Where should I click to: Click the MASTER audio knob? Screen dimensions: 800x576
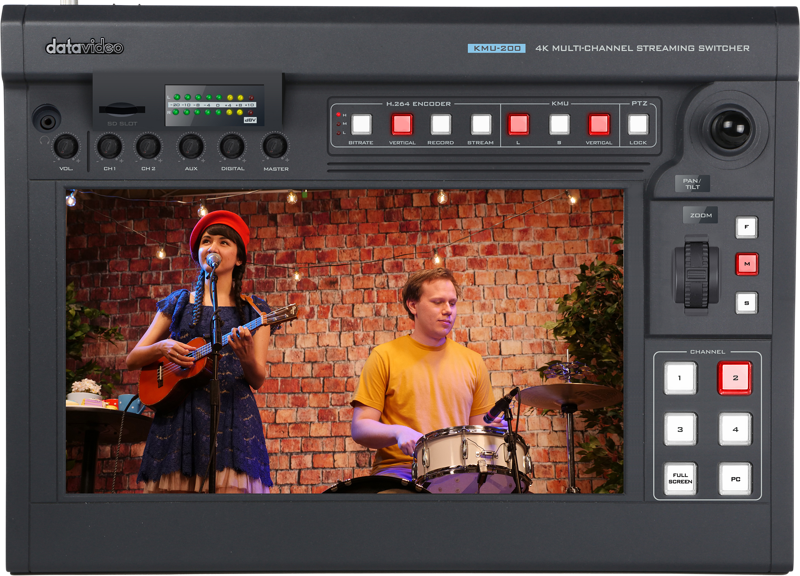(x=275, y=147)
